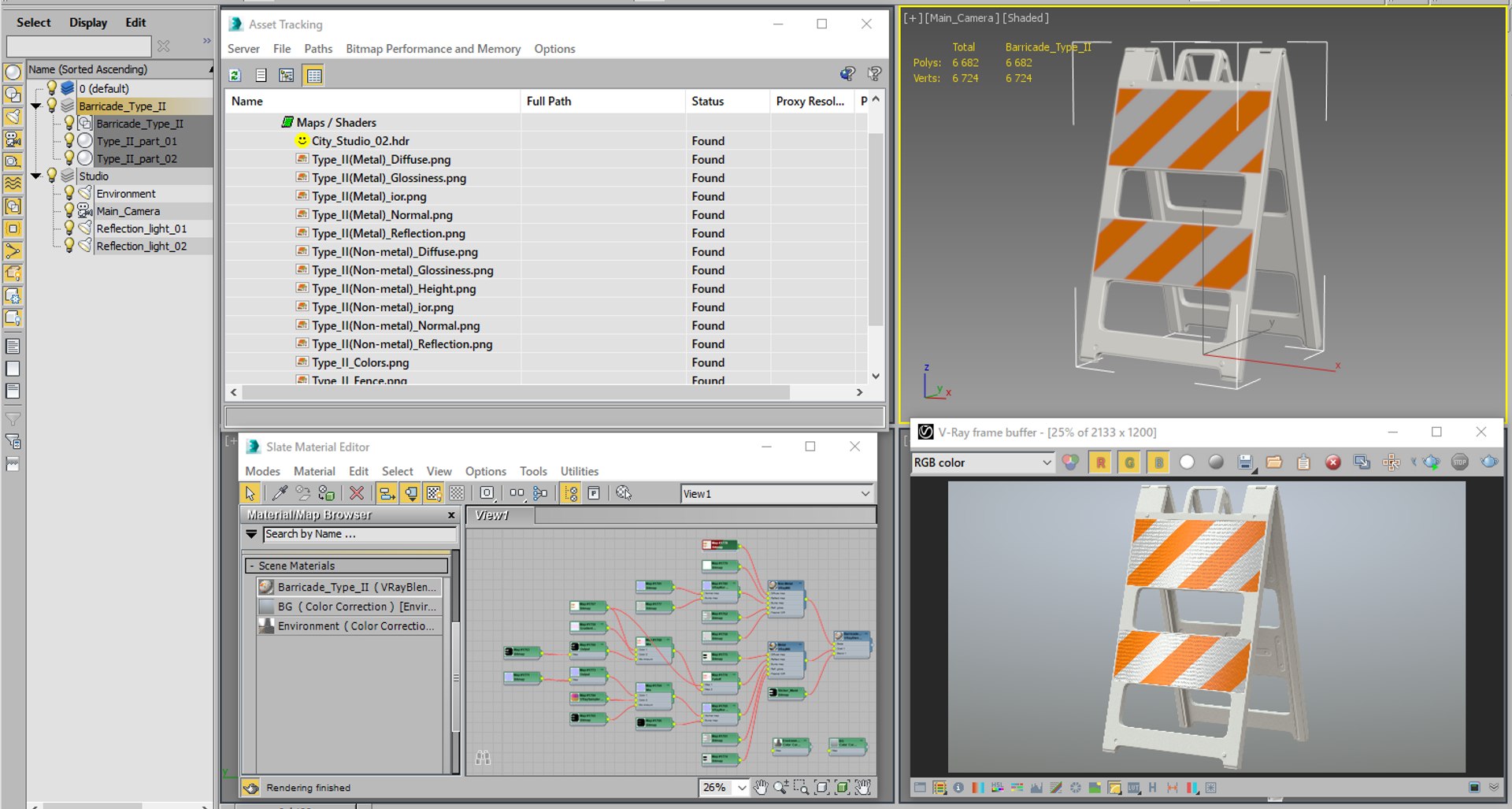Open the Display menu in scene explorer
1512x809 pixels.
point(88,22)
